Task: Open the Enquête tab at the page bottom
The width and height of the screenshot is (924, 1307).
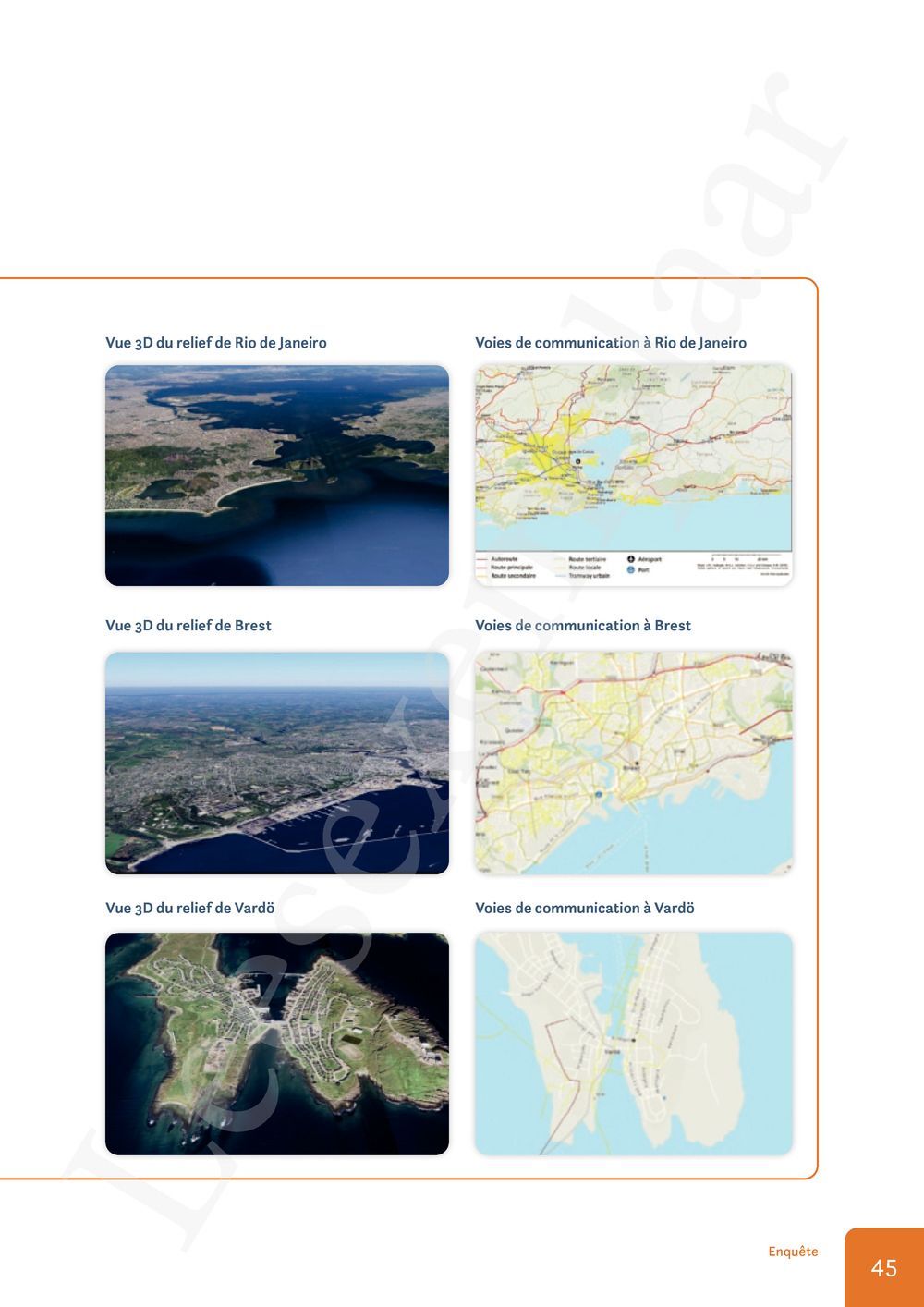Action: point(793,1252)
